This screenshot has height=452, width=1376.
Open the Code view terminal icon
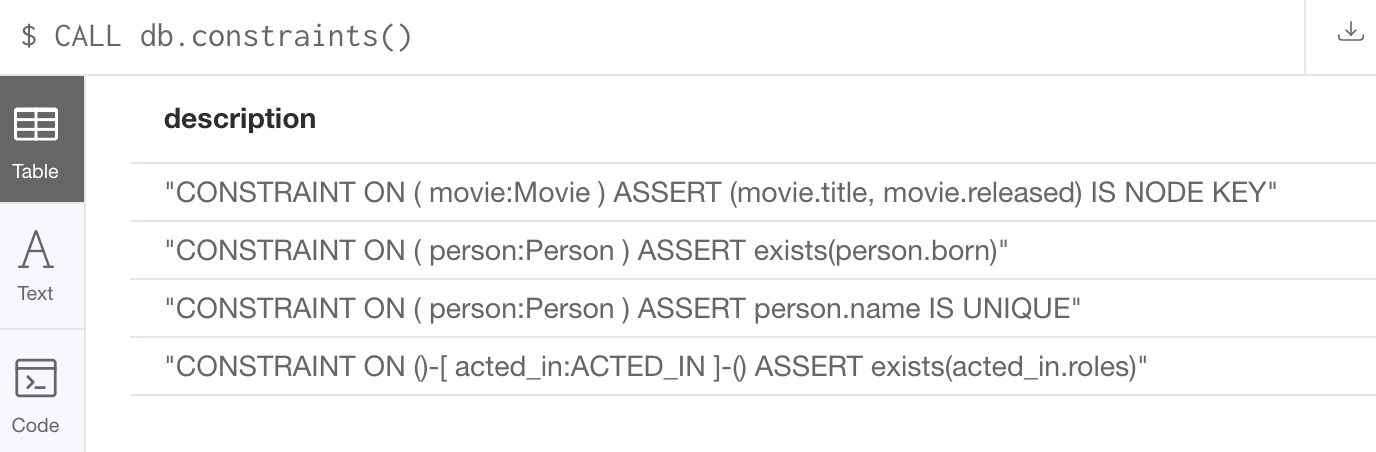click(x=35, y=379)
